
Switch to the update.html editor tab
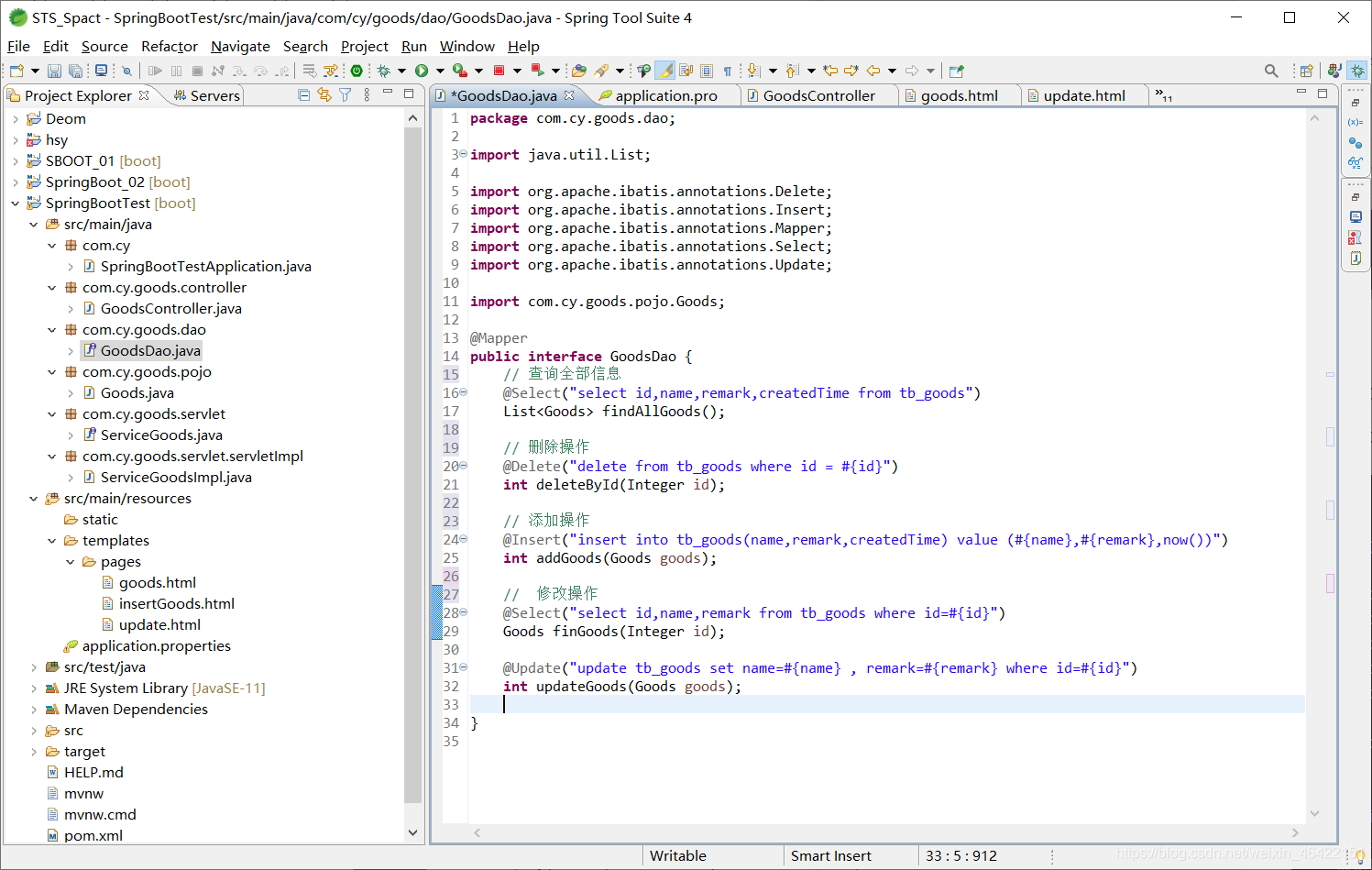click(1084, 95)
